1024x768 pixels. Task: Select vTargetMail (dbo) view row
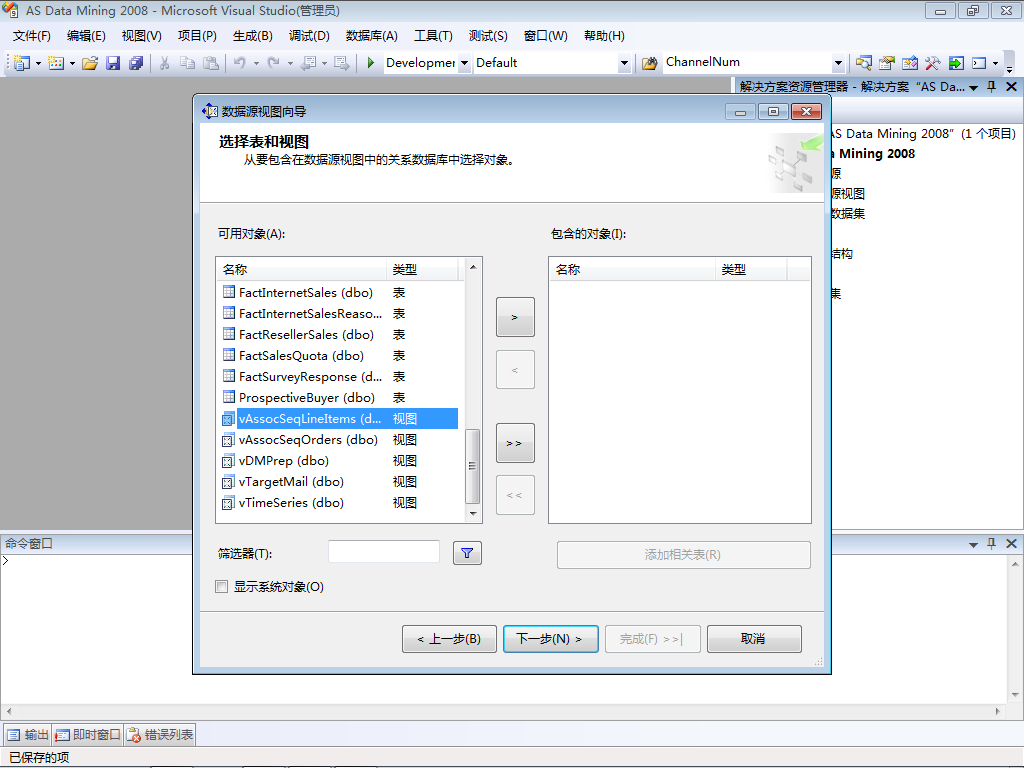coord(338,482)
